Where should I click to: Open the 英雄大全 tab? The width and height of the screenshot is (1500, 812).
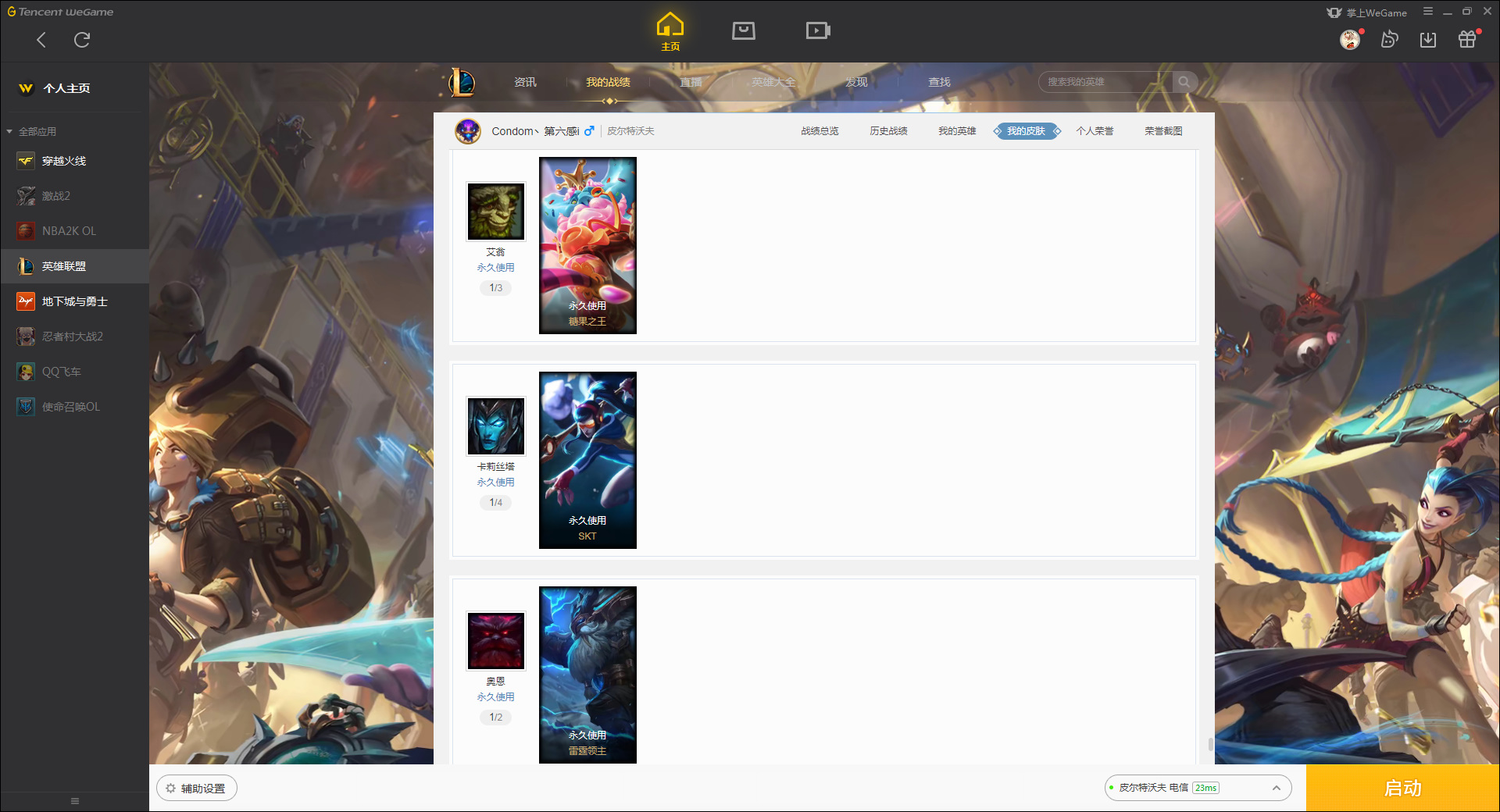pyautogui.click(x=773, y=82)
